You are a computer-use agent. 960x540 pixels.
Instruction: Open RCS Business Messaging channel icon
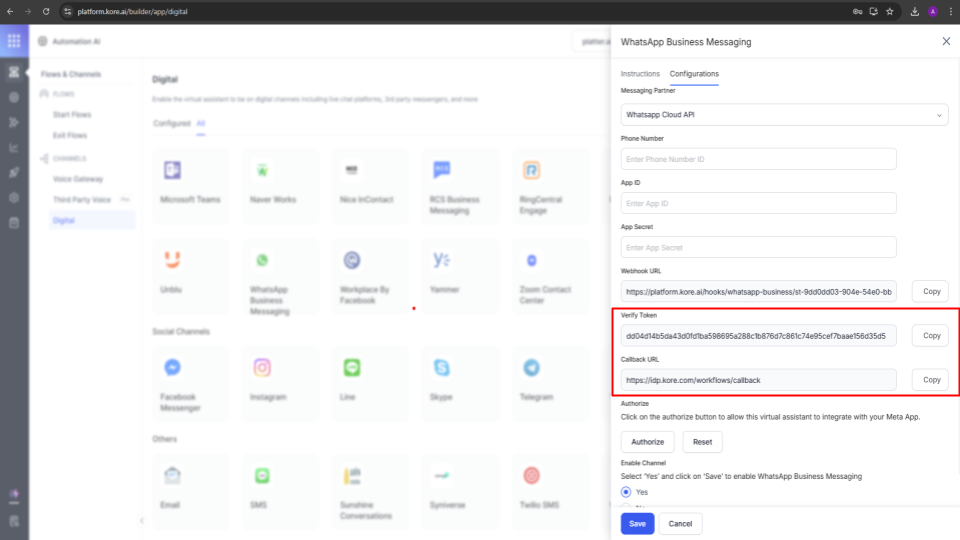pos(441,170)
